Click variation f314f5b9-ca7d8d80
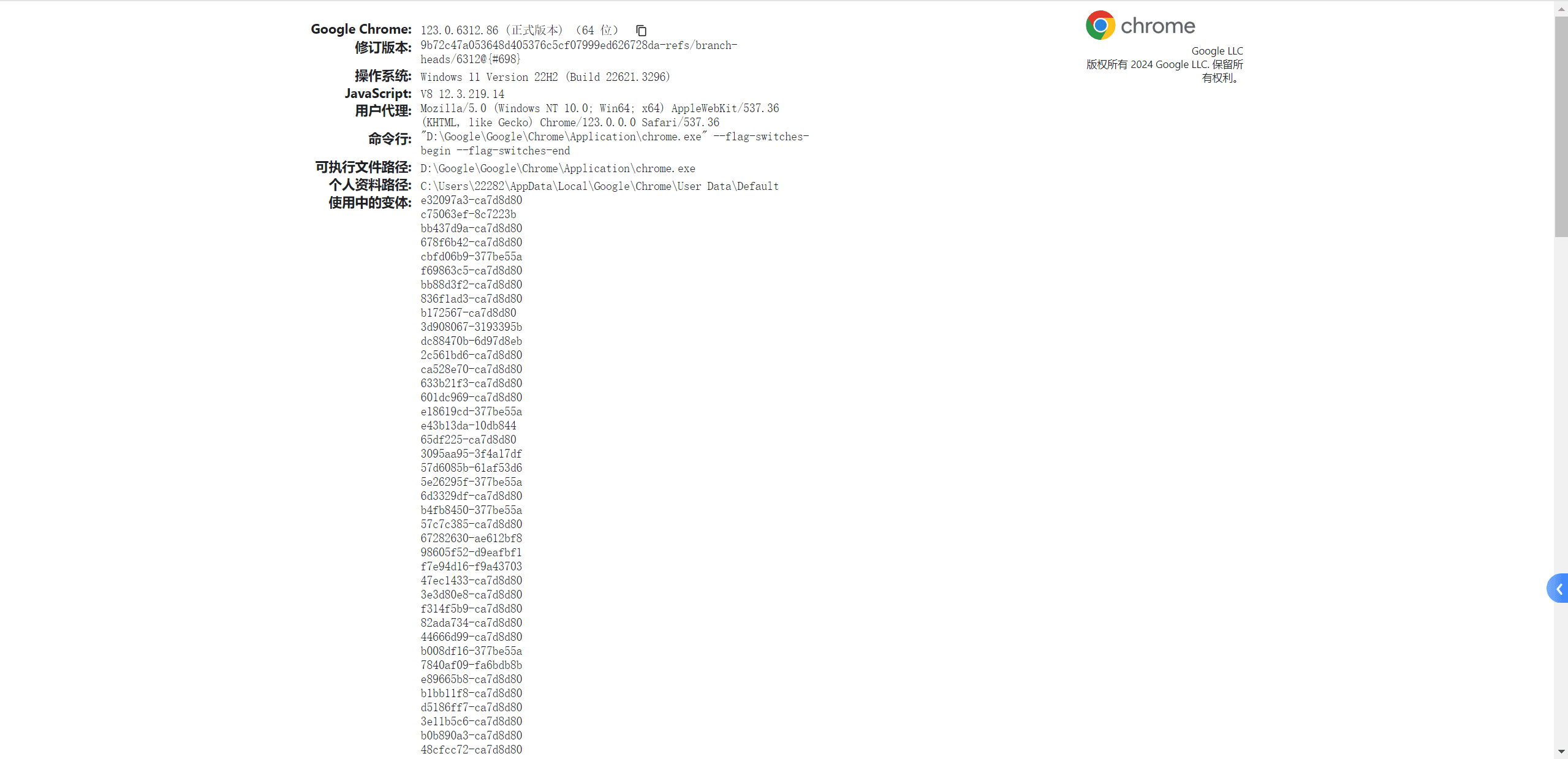This screenshot has height=759, width=1568. pyautogui.click(x=471, y=609)
